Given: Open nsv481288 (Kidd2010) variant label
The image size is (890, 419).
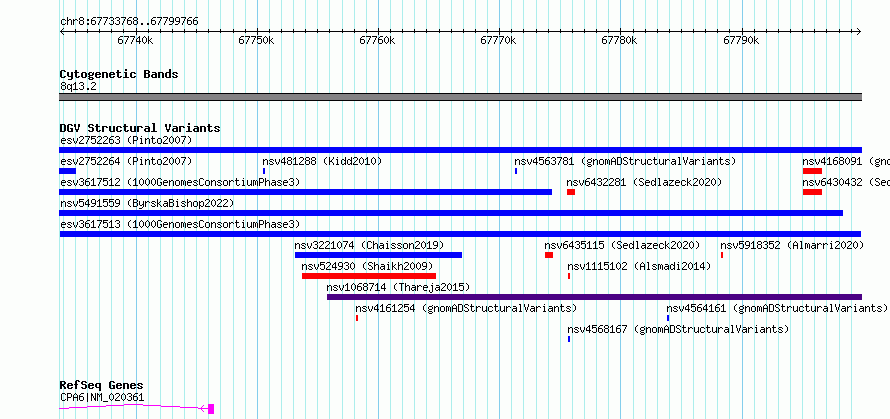Looking at the screenshot, I should tap(322, 161).
